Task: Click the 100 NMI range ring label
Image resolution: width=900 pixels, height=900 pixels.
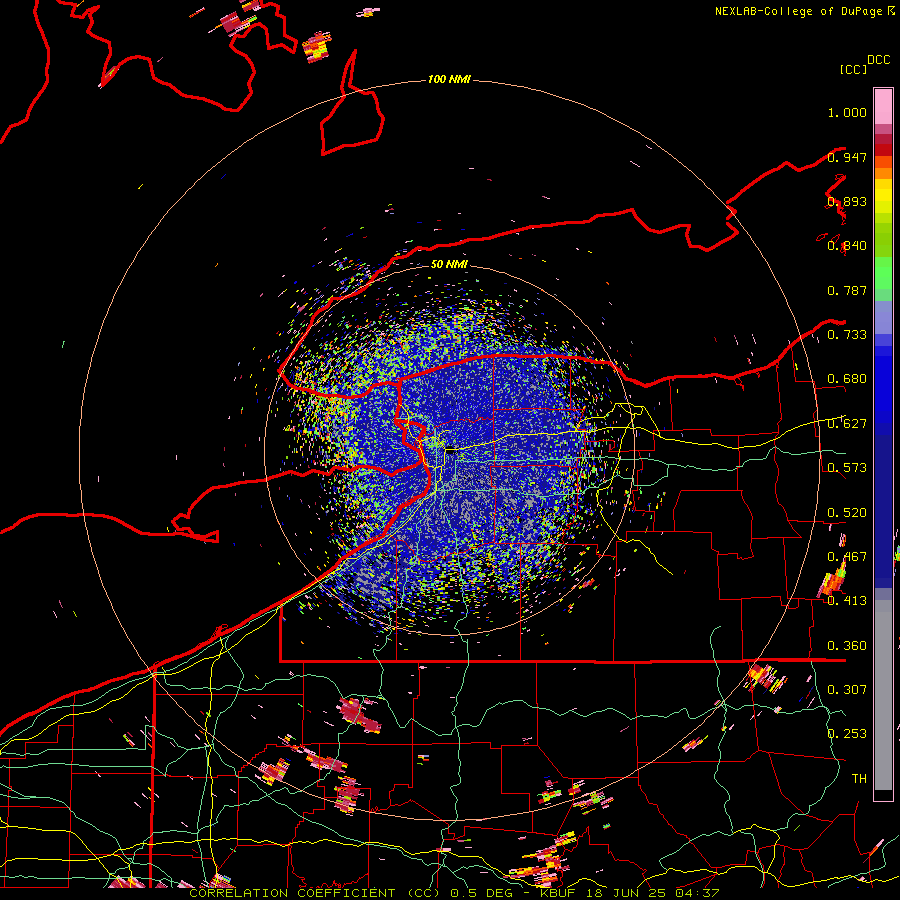Action: pyautogui.click(x=449, y=79)
